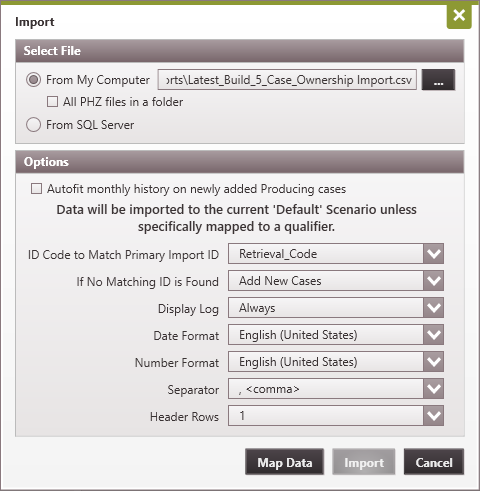Viewport: 480px width, 491px height.
Task: Open the Separator dropdown arrow
Action: (x=434, y=389)
